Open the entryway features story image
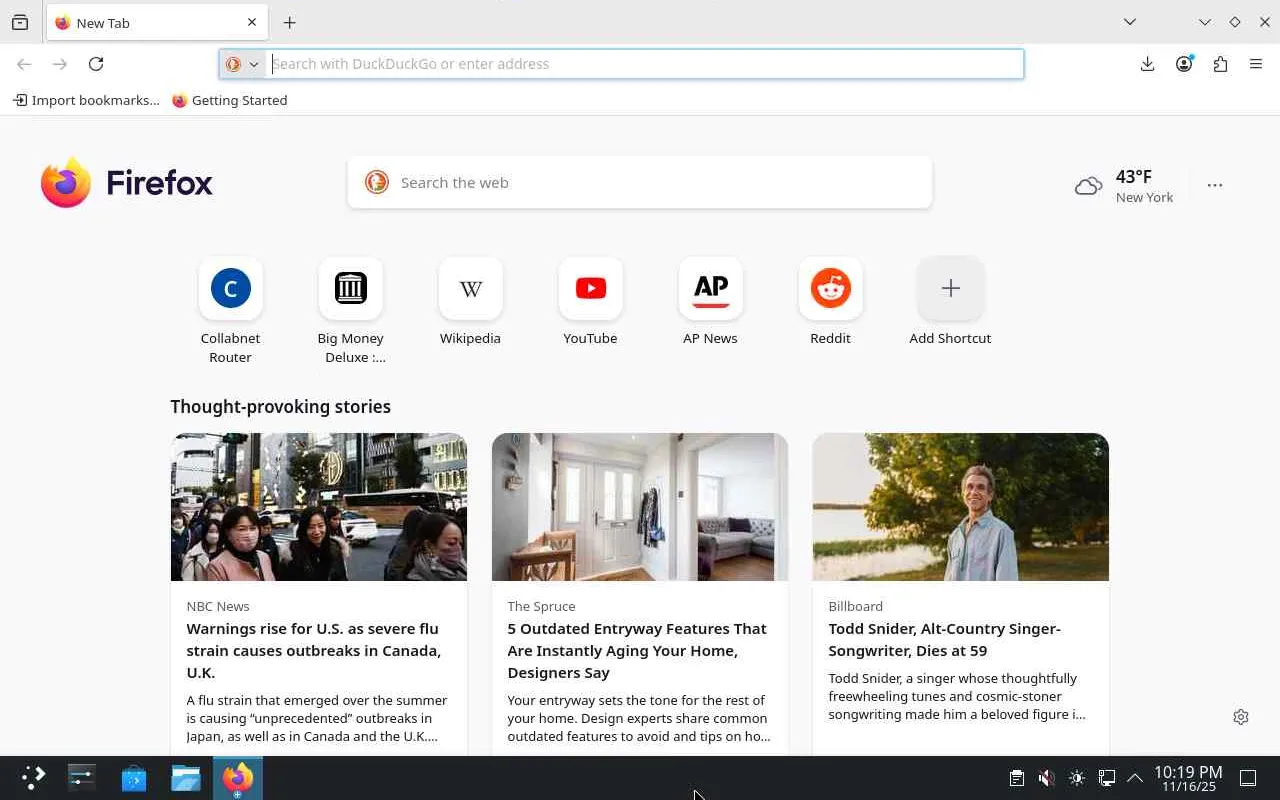The image size is (1280, 800). tap(640, 507)
